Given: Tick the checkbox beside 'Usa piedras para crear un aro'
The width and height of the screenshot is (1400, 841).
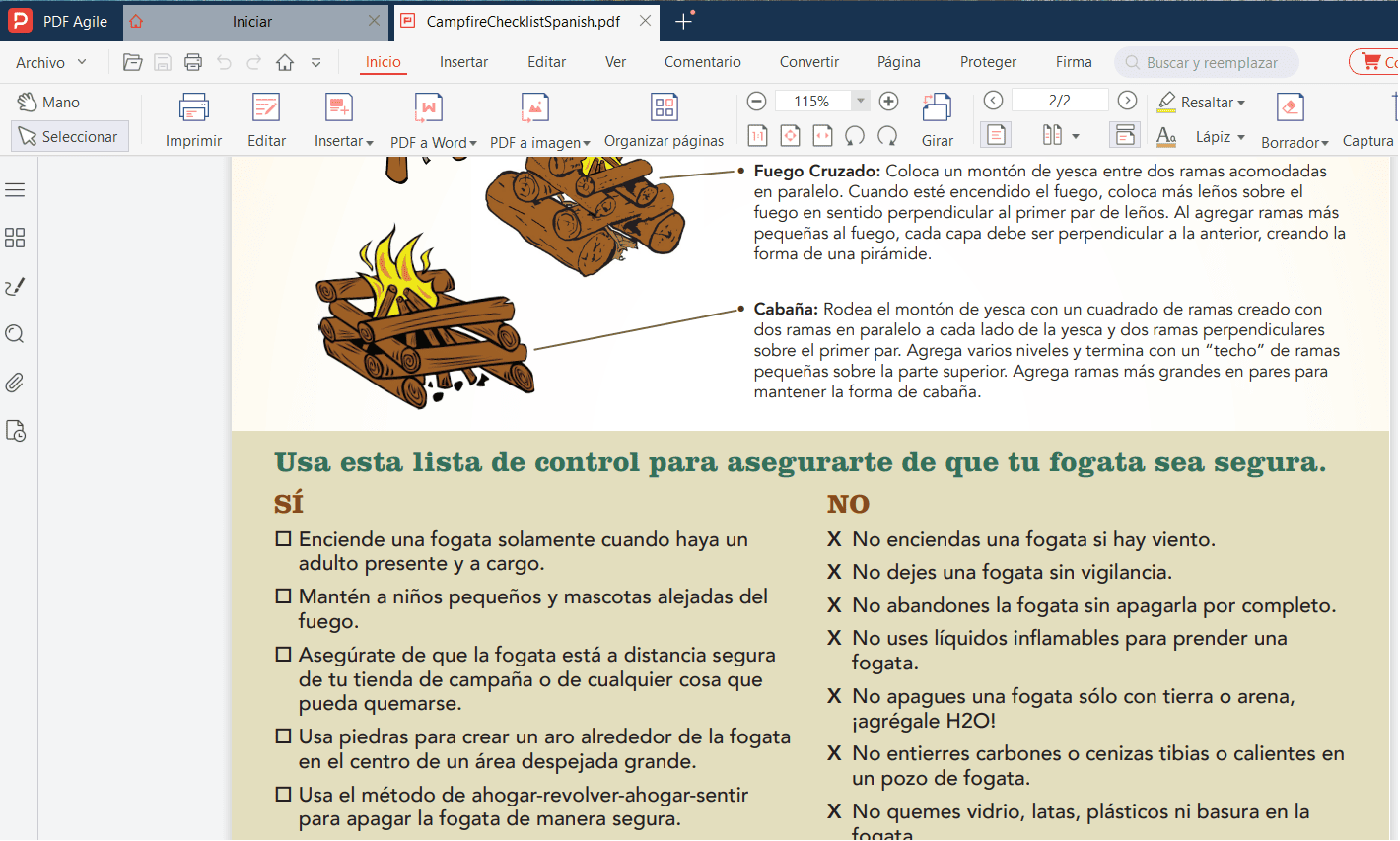Looking at the screenshot, I should (283, 736).
